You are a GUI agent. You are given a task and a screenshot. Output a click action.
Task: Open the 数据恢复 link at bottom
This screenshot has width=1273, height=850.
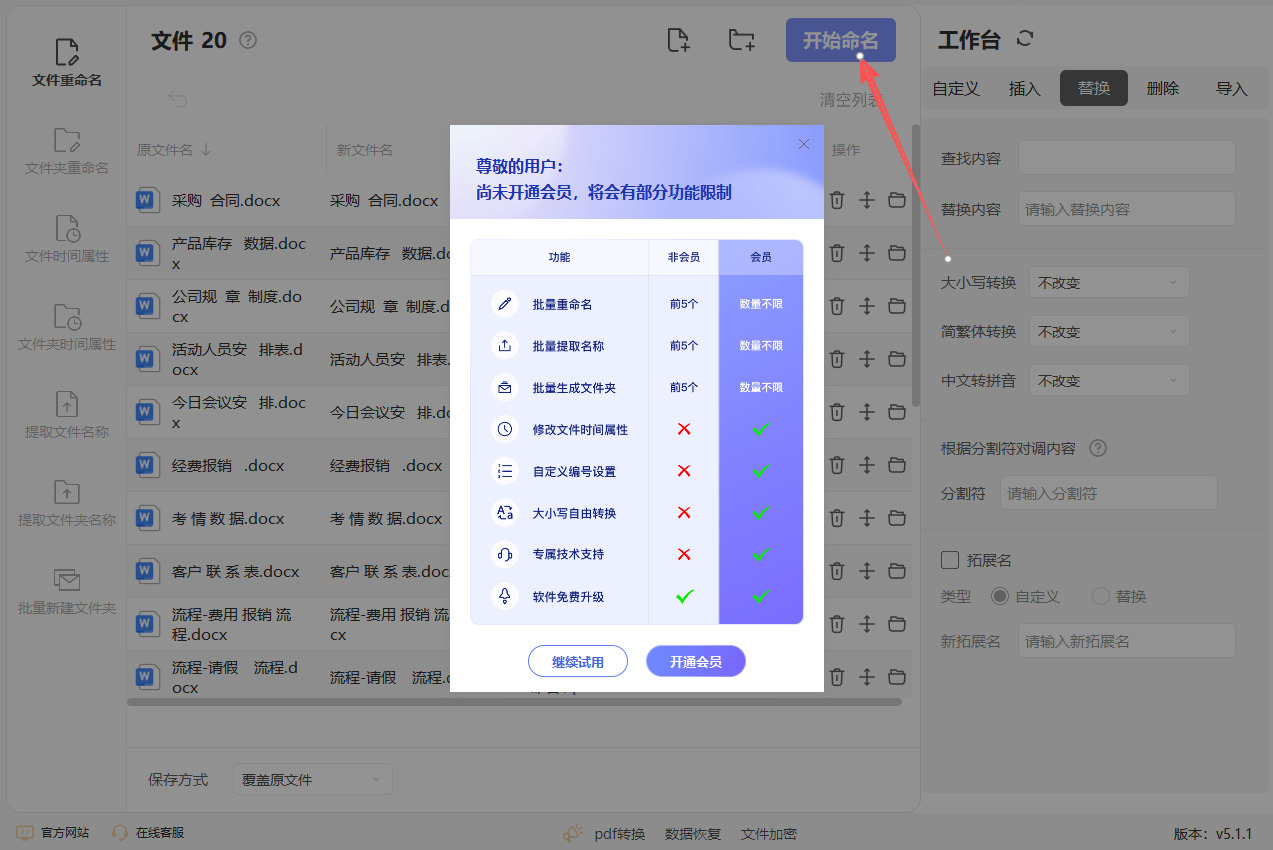coord(693,834)
